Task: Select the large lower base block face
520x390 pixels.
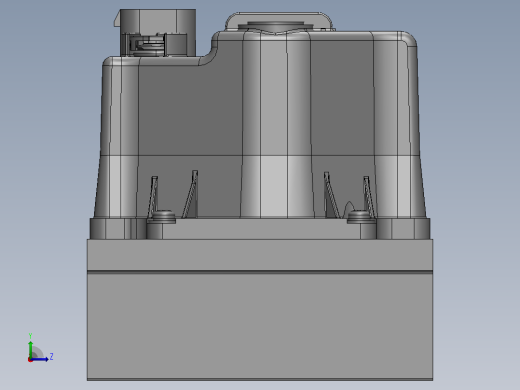Action: click(x=260, y=326)
